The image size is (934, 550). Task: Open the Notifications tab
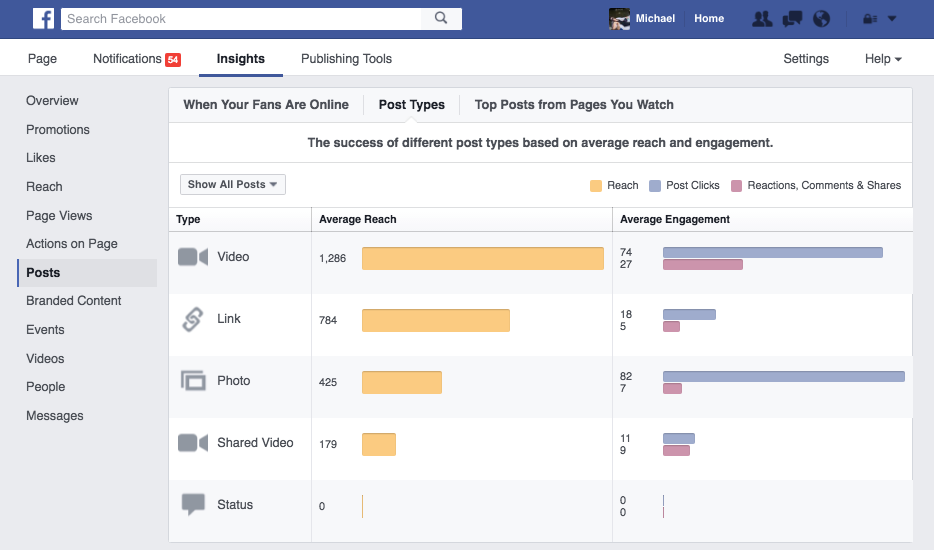pos(127,58)
